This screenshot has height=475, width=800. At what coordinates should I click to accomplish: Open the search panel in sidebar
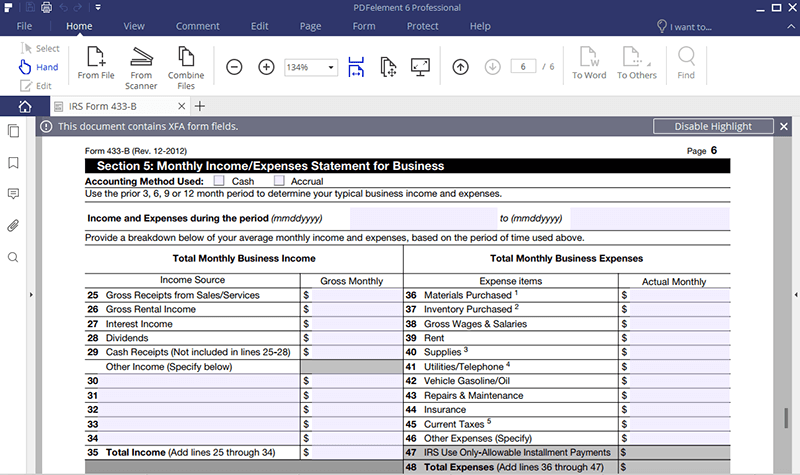click(13, 257)
